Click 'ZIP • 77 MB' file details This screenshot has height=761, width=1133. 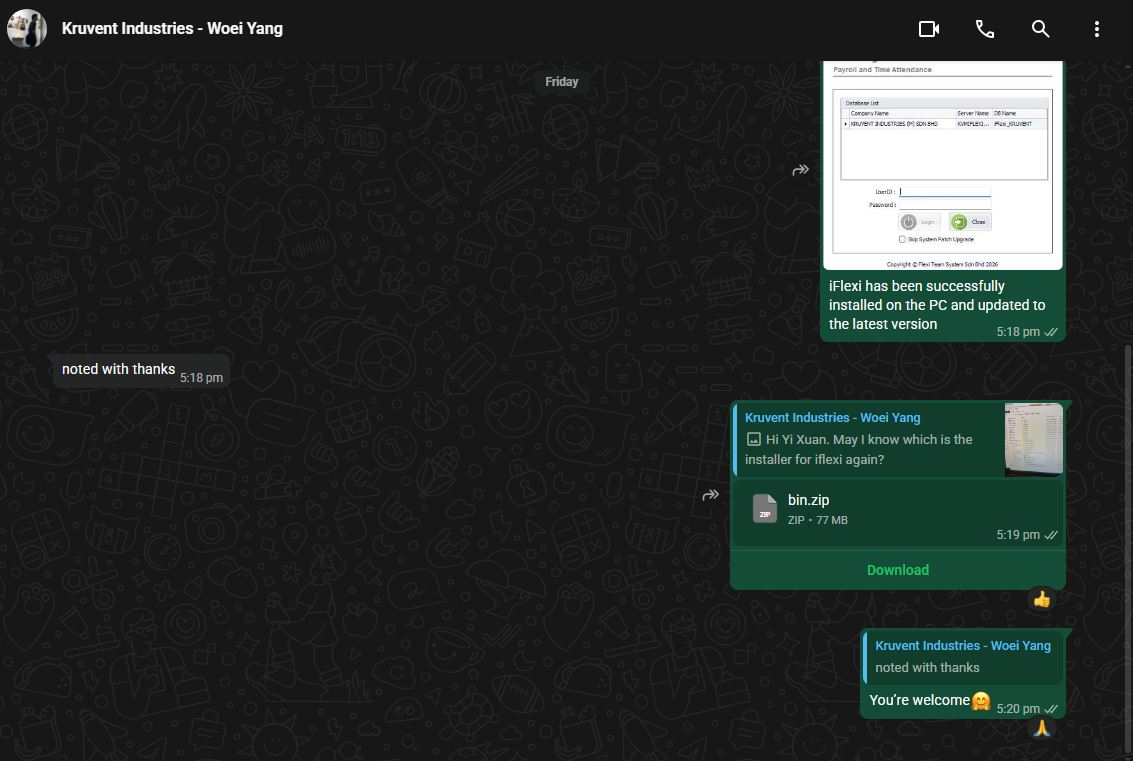pos(818,520)
